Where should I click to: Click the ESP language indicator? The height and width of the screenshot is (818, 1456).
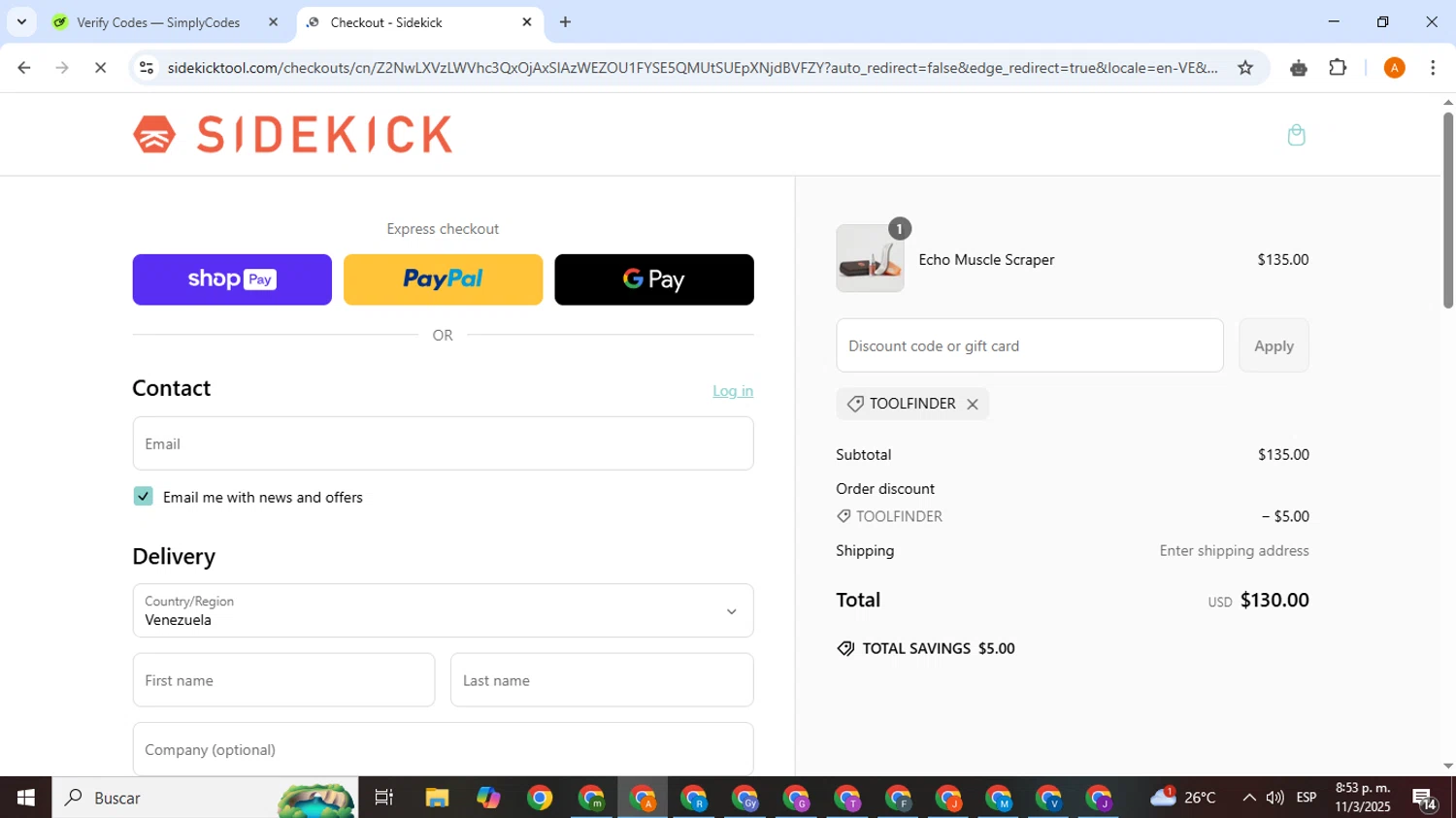coord(1307,798)
